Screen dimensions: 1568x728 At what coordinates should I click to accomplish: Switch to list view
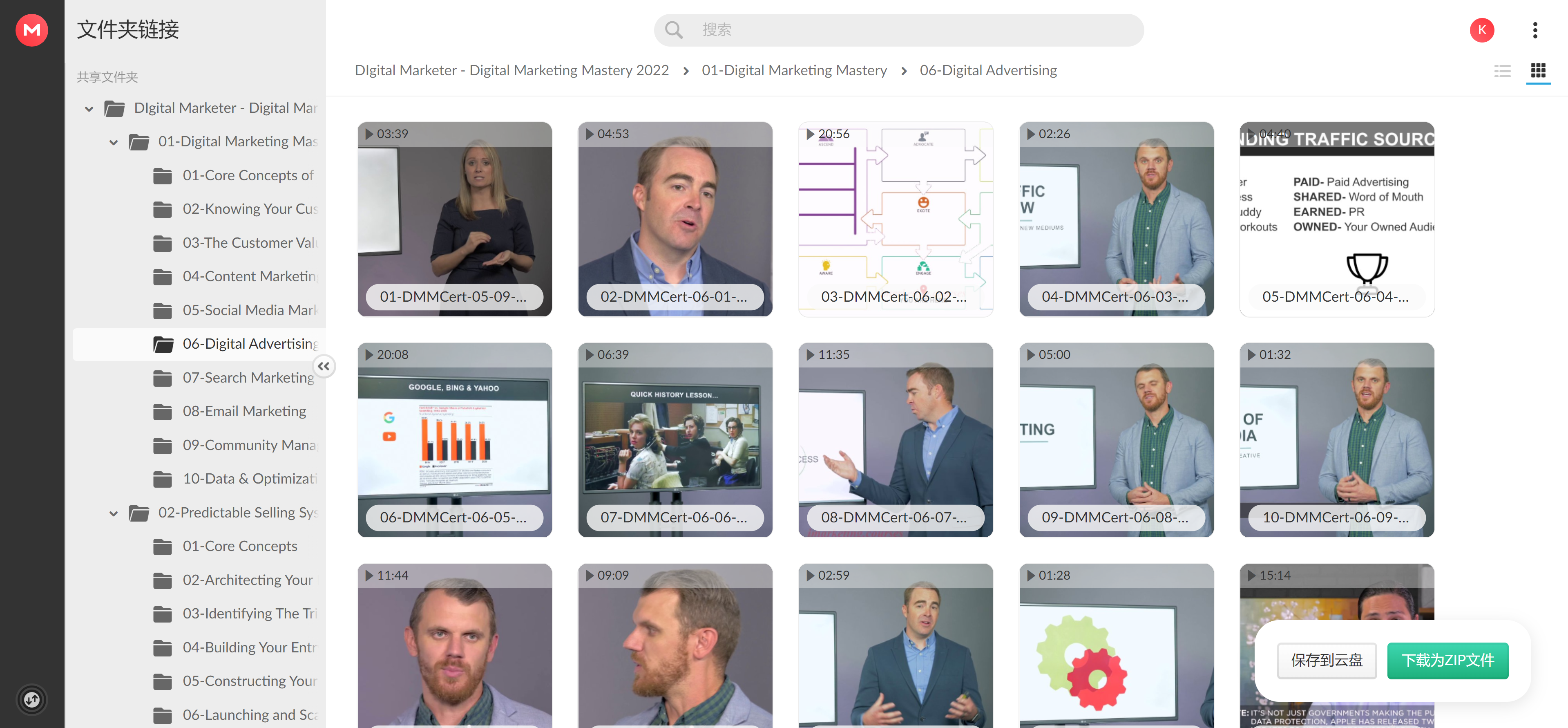point(1502,71)
